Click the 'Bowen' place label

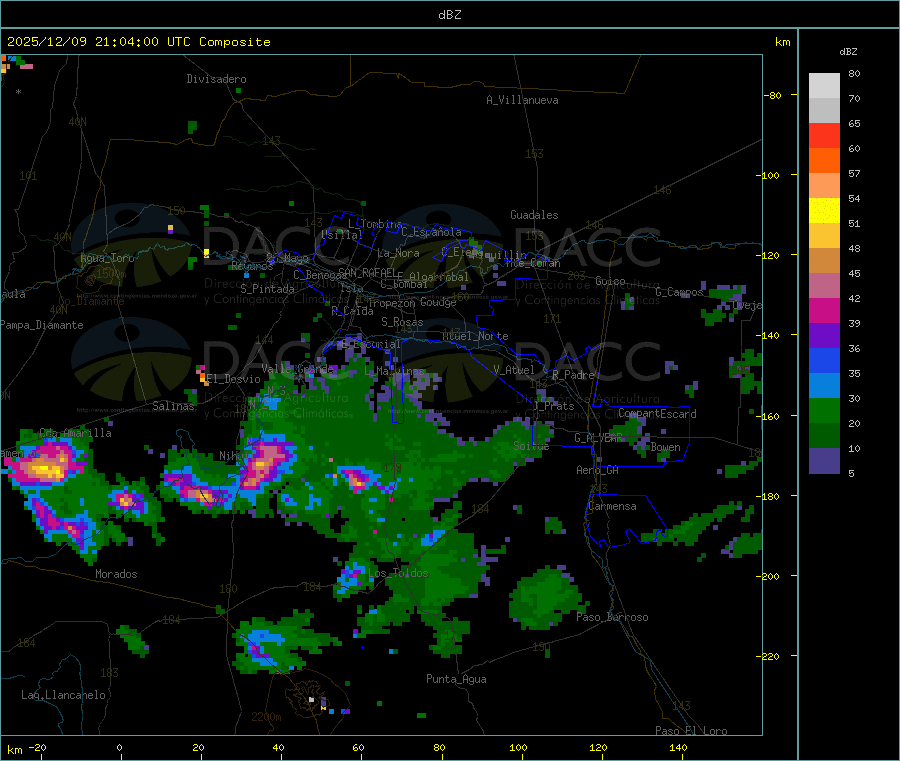(x=666, y=446)
